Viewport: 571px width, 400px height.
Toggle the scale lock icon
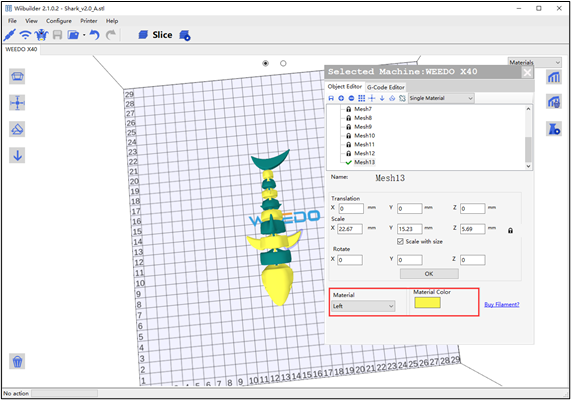(x=510, y=231)
